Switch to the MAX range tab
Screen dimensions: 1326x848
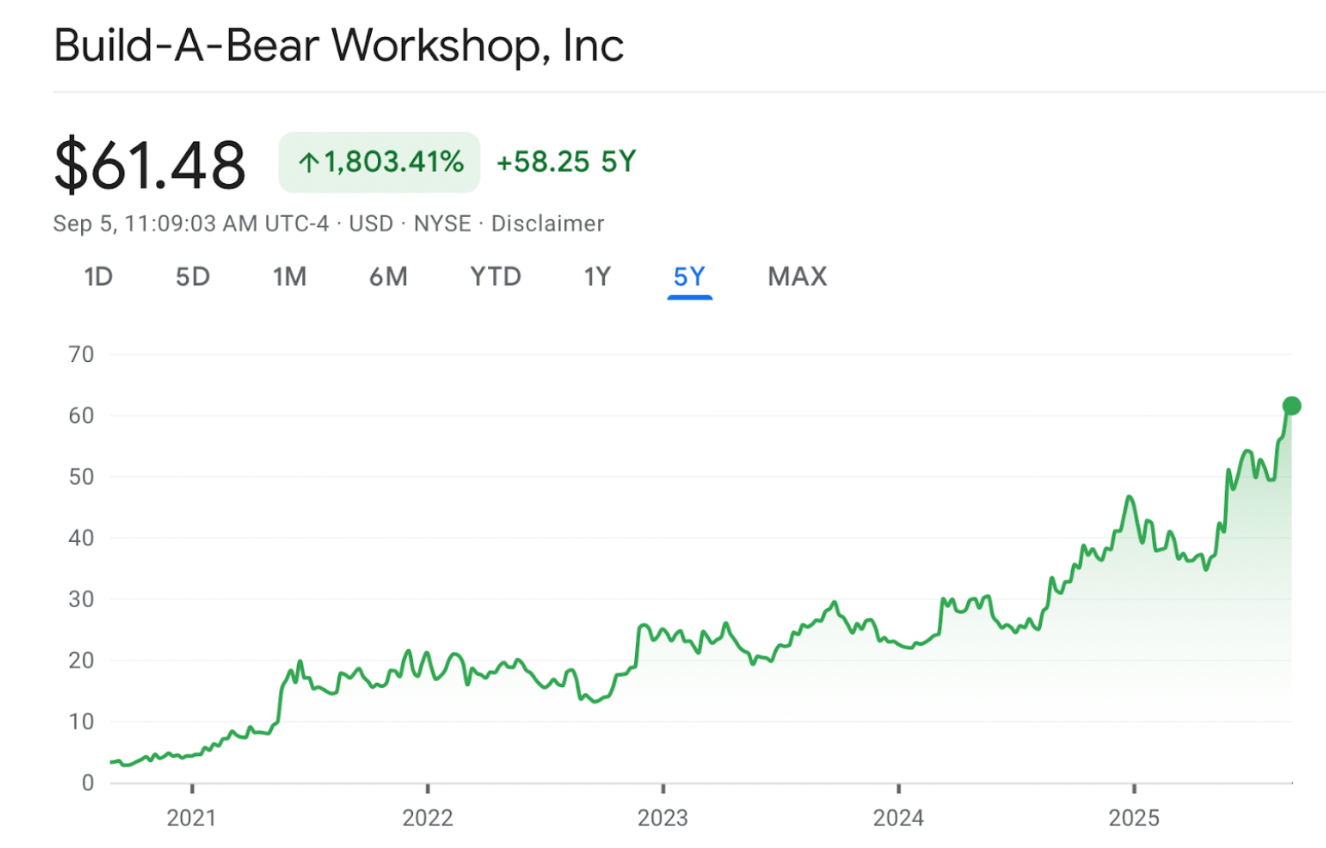coord(797,276)
